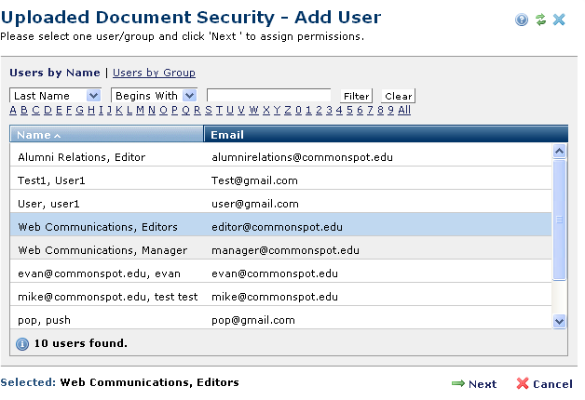Click the info icon beside users found
Viewport: 585px width, 400px height.
click(x=22, y=344)
